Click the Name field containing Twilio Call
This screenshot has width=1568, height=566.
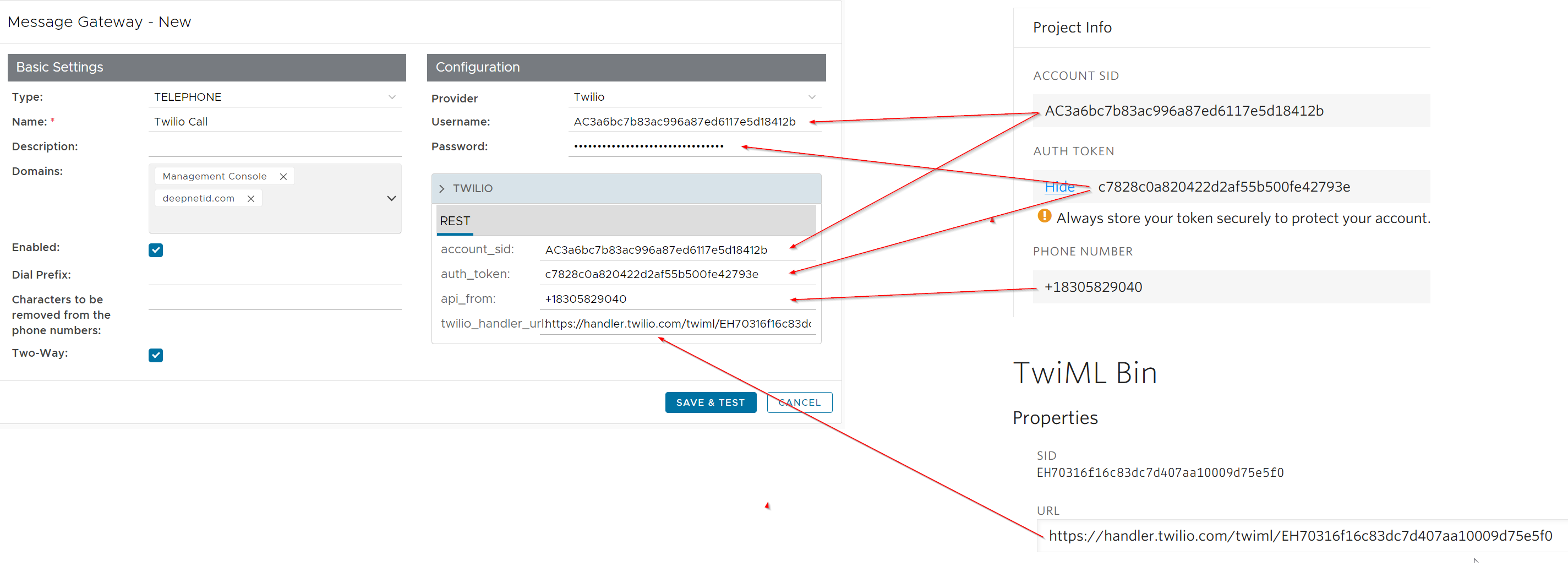[275, 122]
